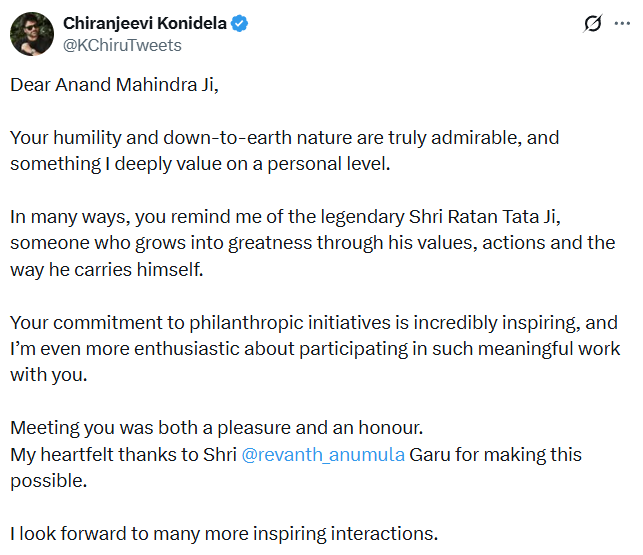The width and height of the screenshot is (643, 555).
Task: Click the word "possible." in the tweet
Action: pos(45,481)
